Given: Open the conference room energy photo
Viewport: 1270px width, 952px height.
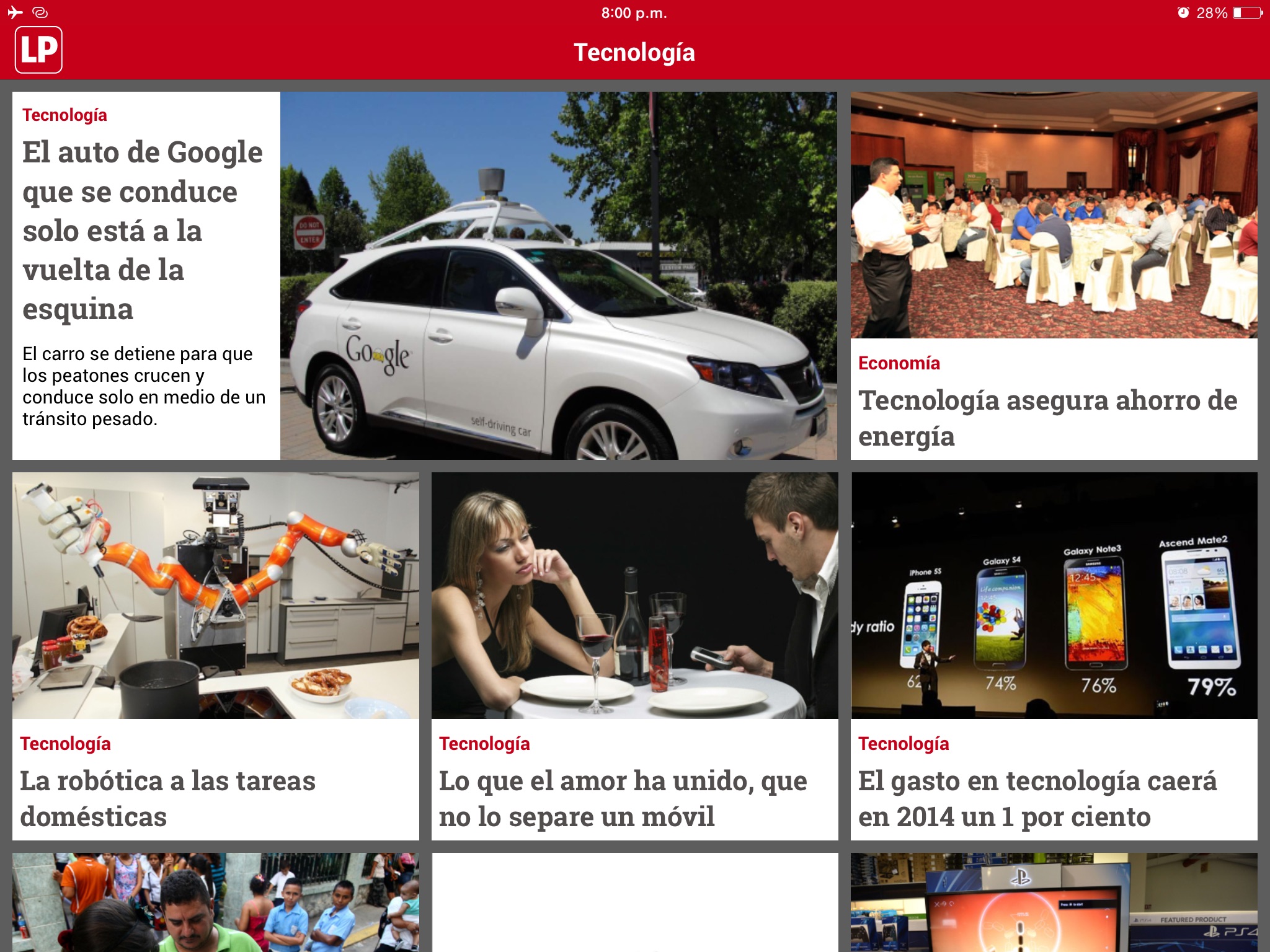Looking at the screenshot, I should (1054, 215).
